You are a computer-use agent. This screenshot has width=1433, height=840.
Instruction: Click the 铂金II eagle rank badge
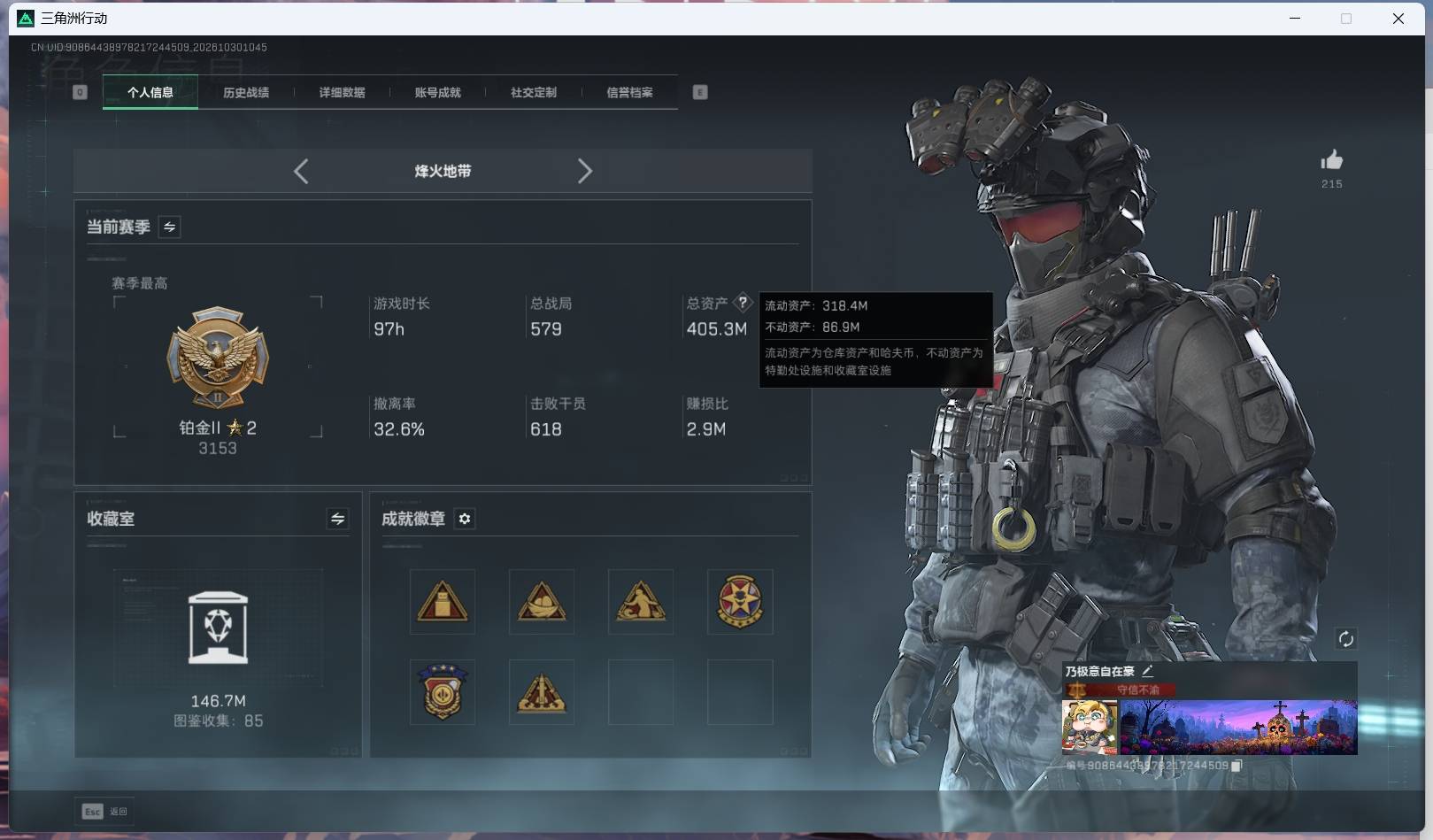pyautogui.click(x=218, y=358)
